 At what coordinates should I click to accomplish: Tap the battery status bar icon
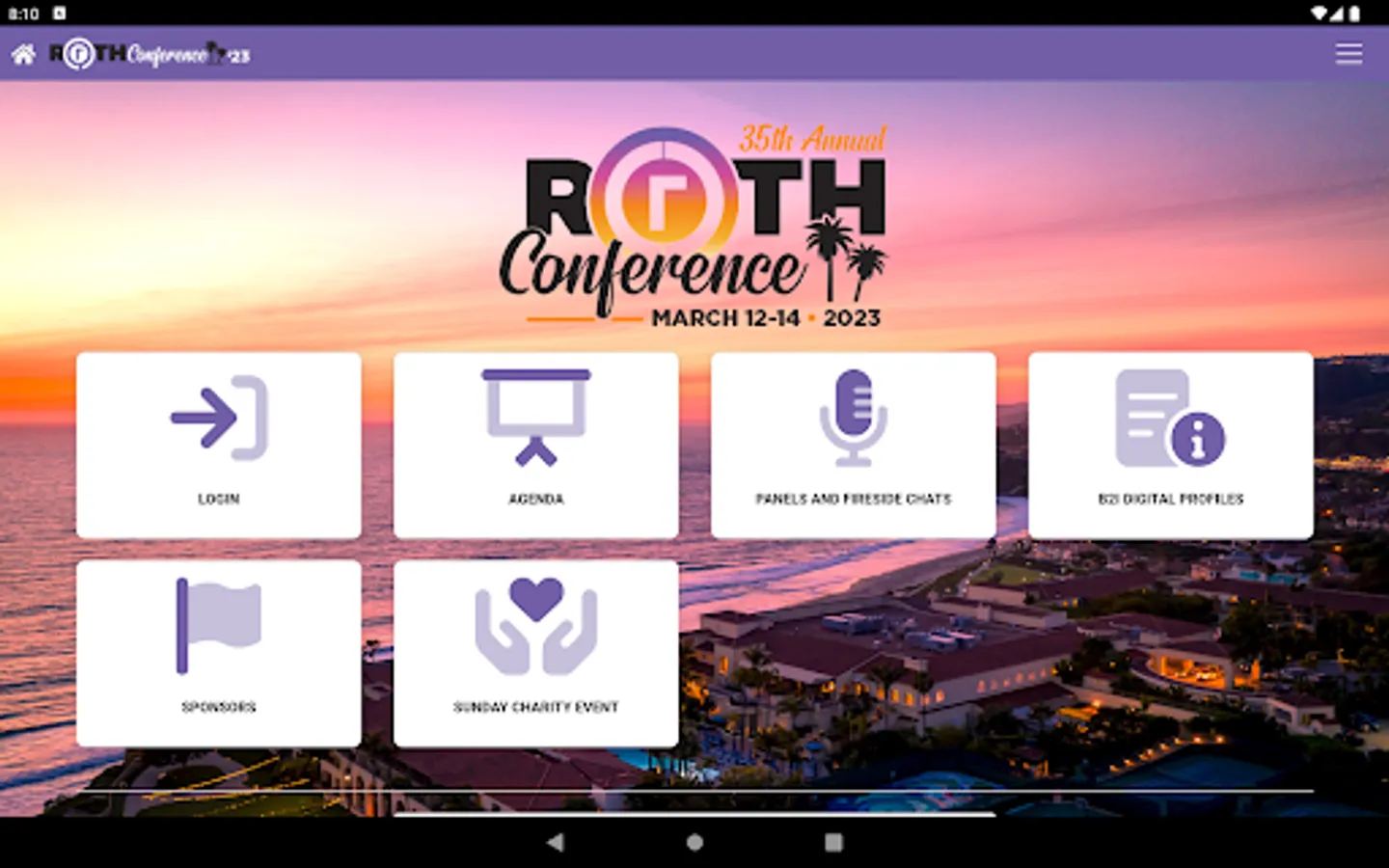coord(1354,14)
